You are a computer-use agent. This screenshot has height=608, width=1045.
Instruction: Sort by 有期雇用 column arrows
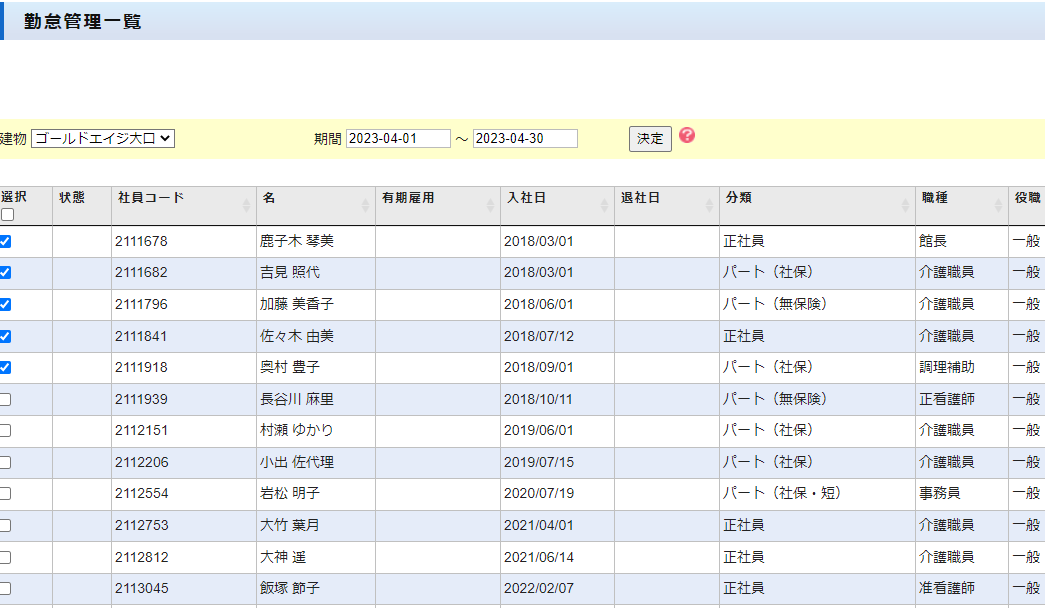tap(490, 205)
